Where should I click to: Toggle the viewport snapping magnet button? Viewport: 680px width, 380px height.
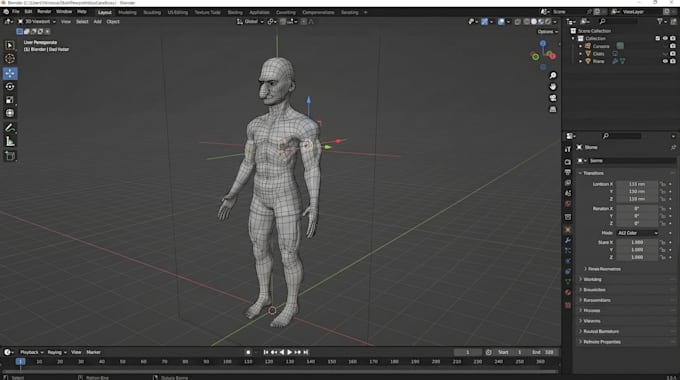(x=283, y=21)
